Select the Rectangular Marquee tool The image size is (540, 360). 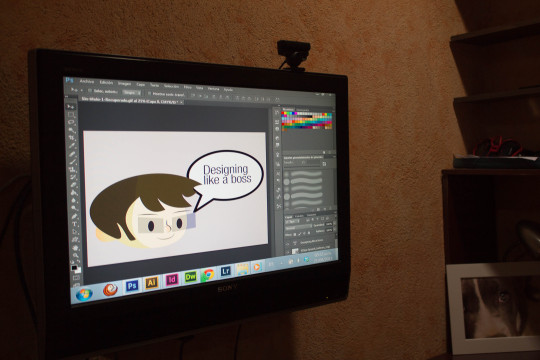pos(71,115)
